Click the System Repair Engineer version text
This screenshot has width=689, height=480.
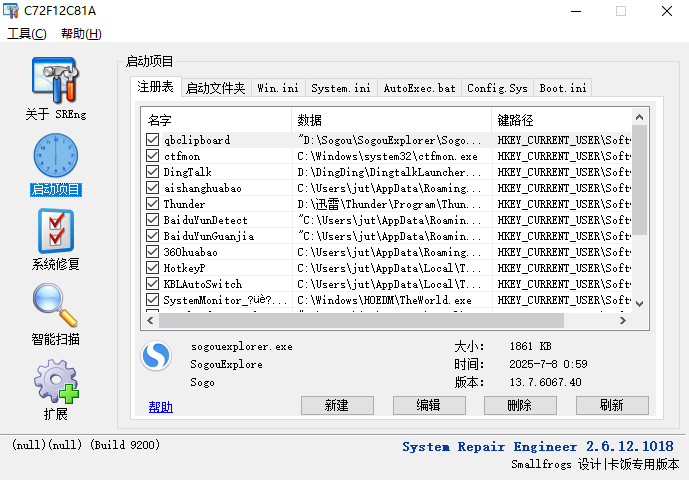[538, 447]
